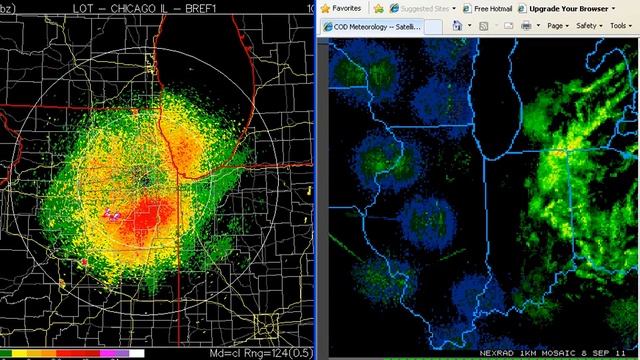Click the RSS feeds icon
Viewport: 640px width, 360px height.
(x=484, y=26)
